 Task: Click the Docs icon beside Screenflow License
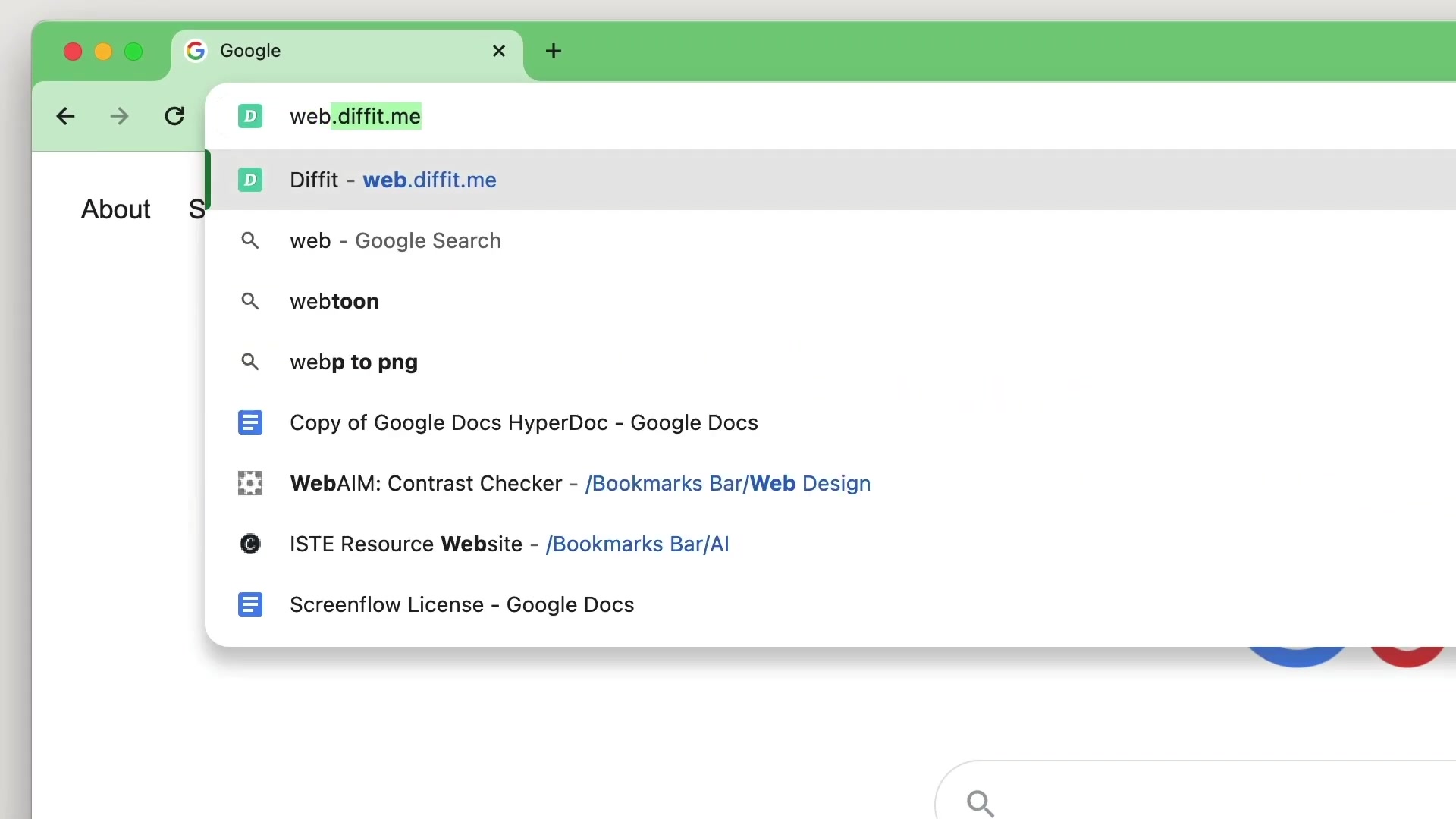click(250, 604)
